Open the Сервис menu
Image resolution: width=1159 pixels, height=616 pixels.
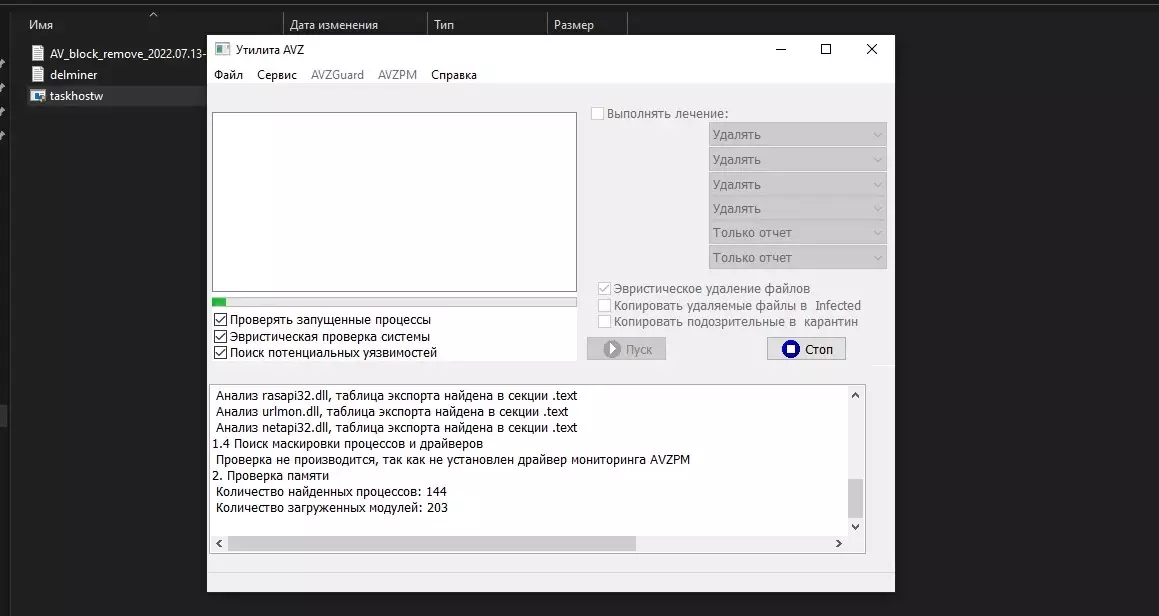point(277,75)
